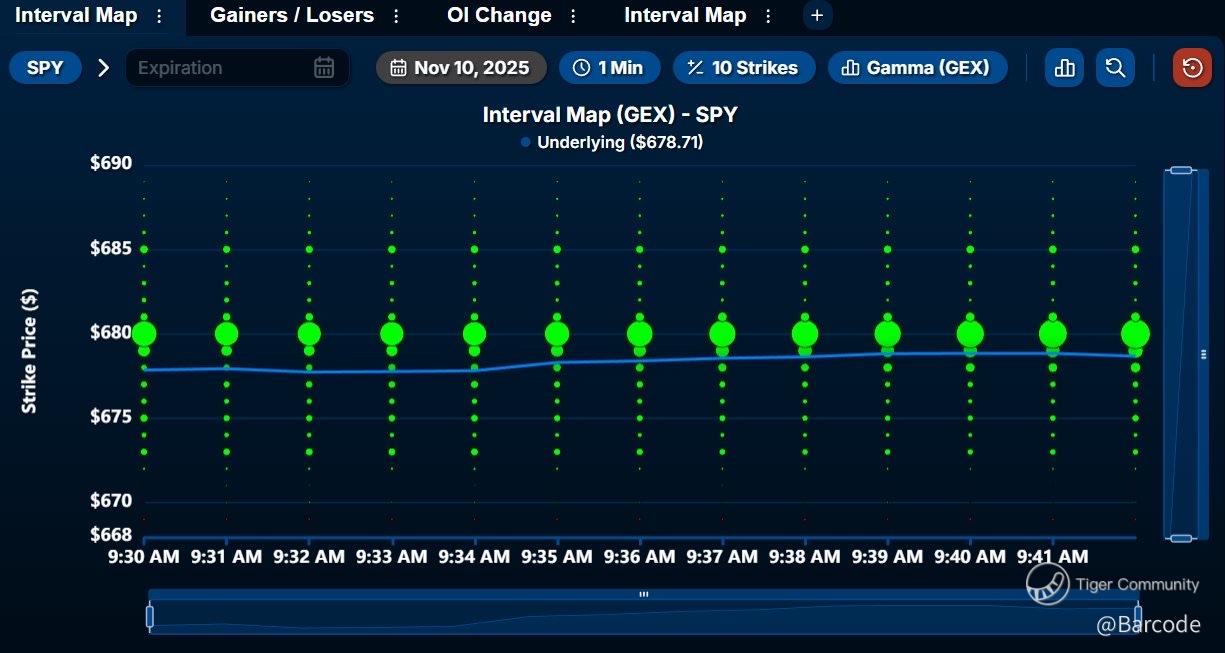Open the Nov 10, 2025 date picker
Screen dimensions: 1225x653
pyautogui.click(x=461, y=68)
